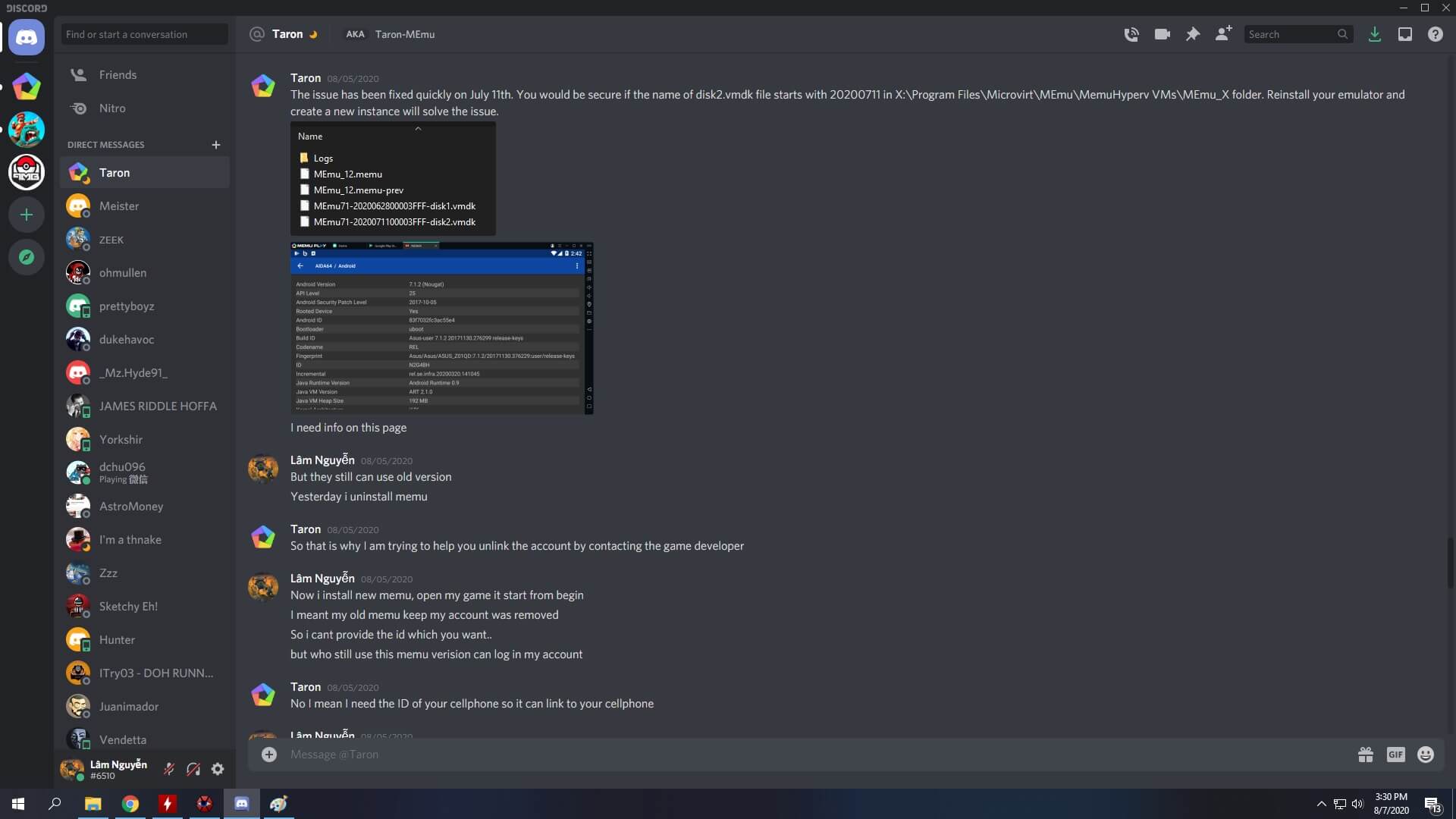Open Juanimador conversation
Image resolution: width=1456 pixels, height=819 pixels.
(145, 707)
